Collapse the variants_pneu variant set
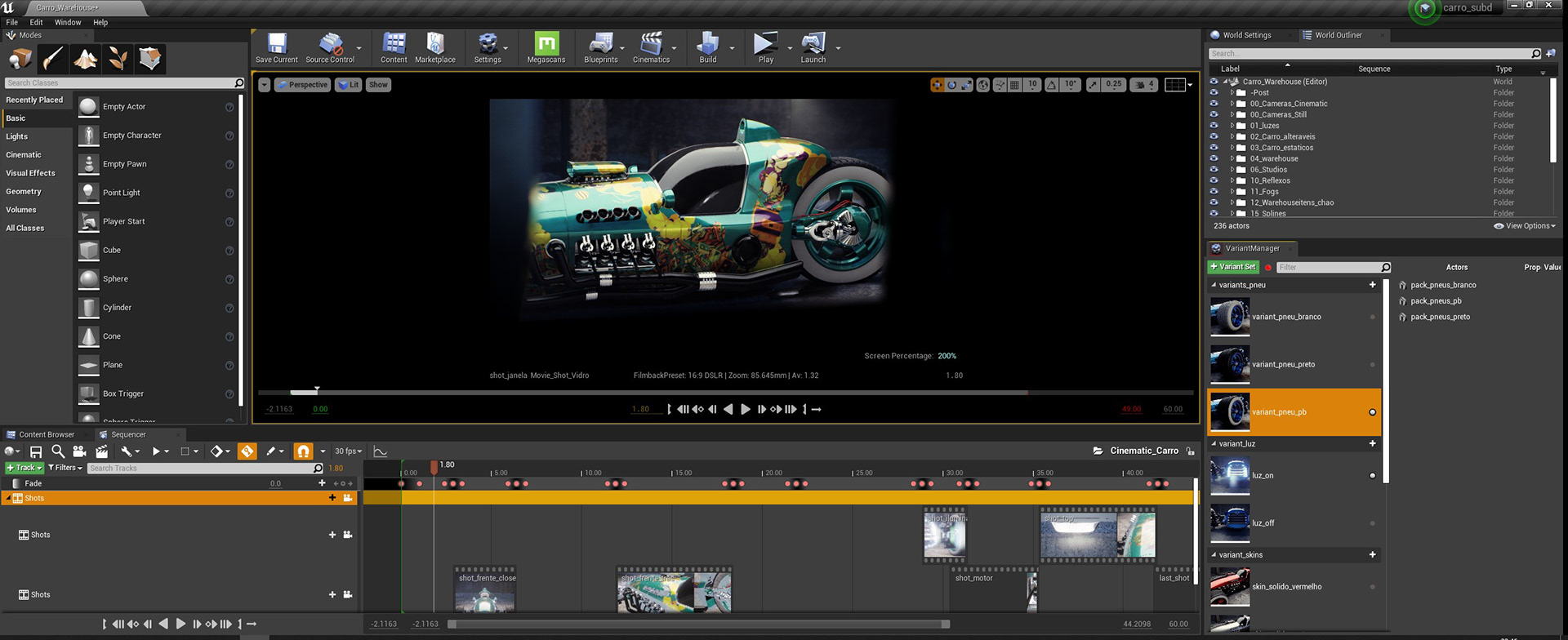 pos(1214,285)
